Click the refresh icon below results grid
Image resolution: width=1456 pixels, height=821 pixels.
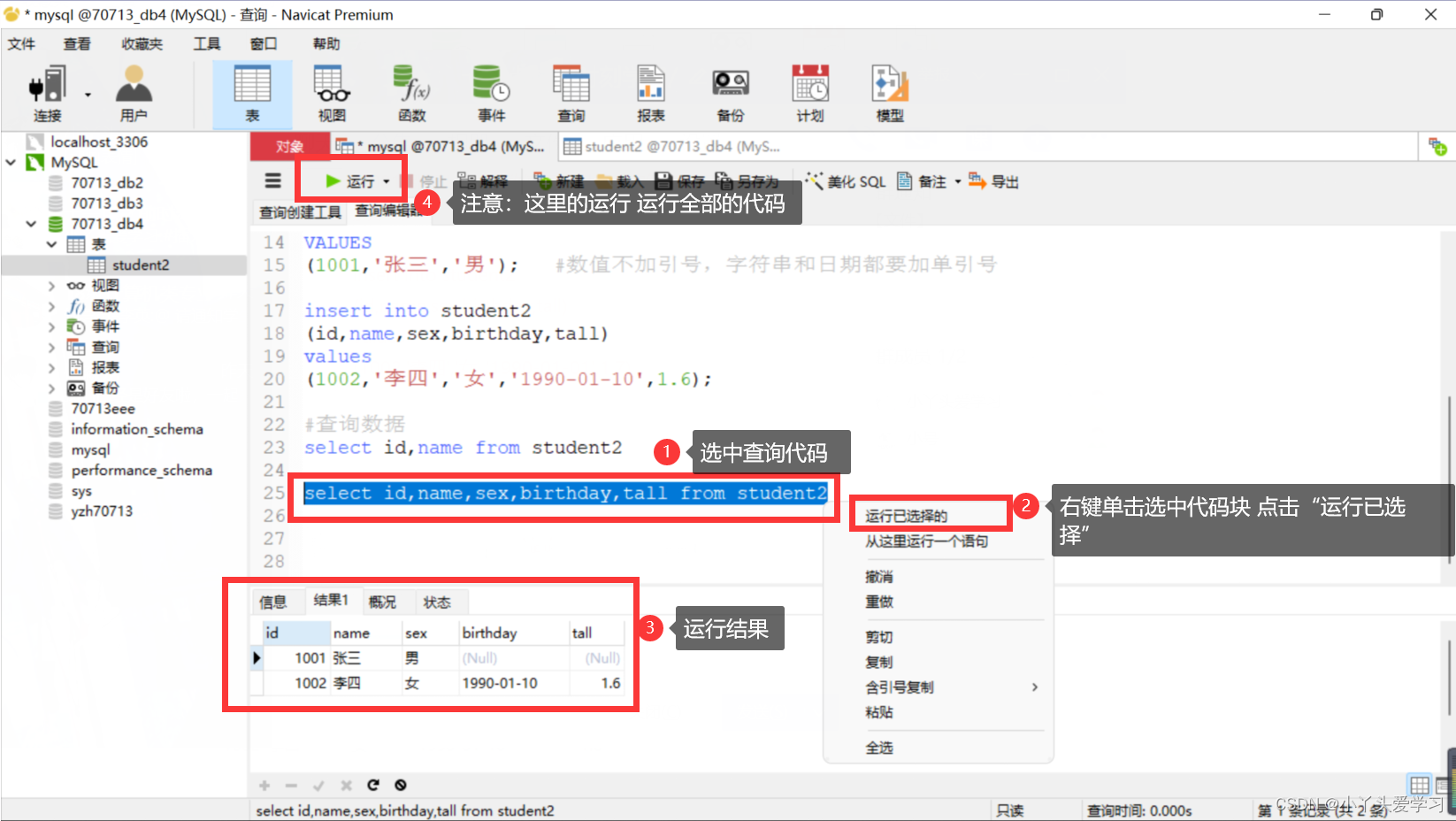(373, 785)
